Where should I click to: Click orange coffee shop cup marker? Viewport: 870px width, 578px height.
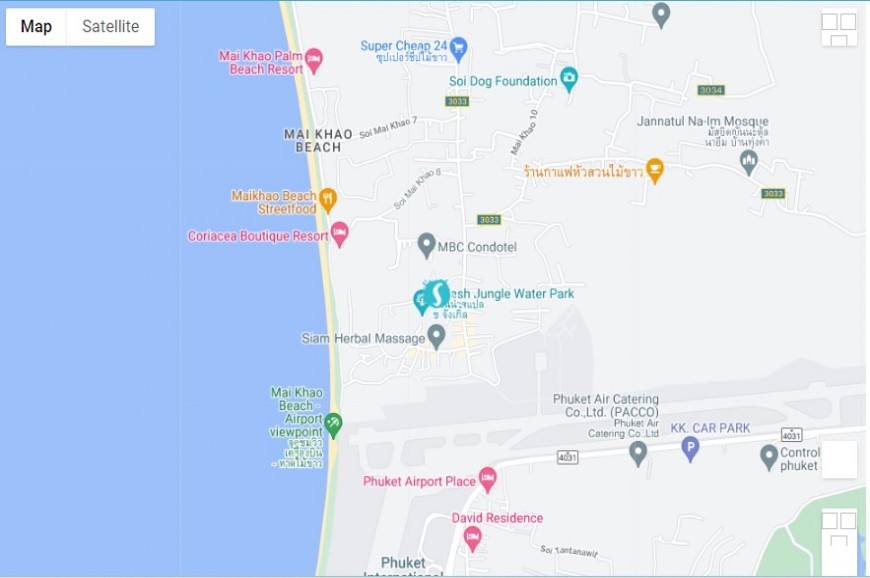(x=655, y=171)
